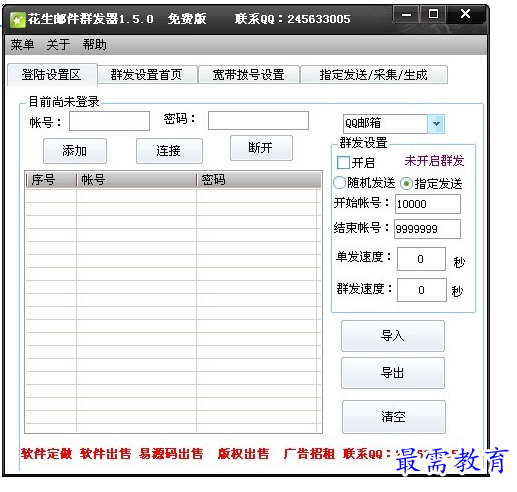Select the 指定发送 radio button
Viewport: 517px width, 492px height.
pyautogui.click(x=406, y=183)
